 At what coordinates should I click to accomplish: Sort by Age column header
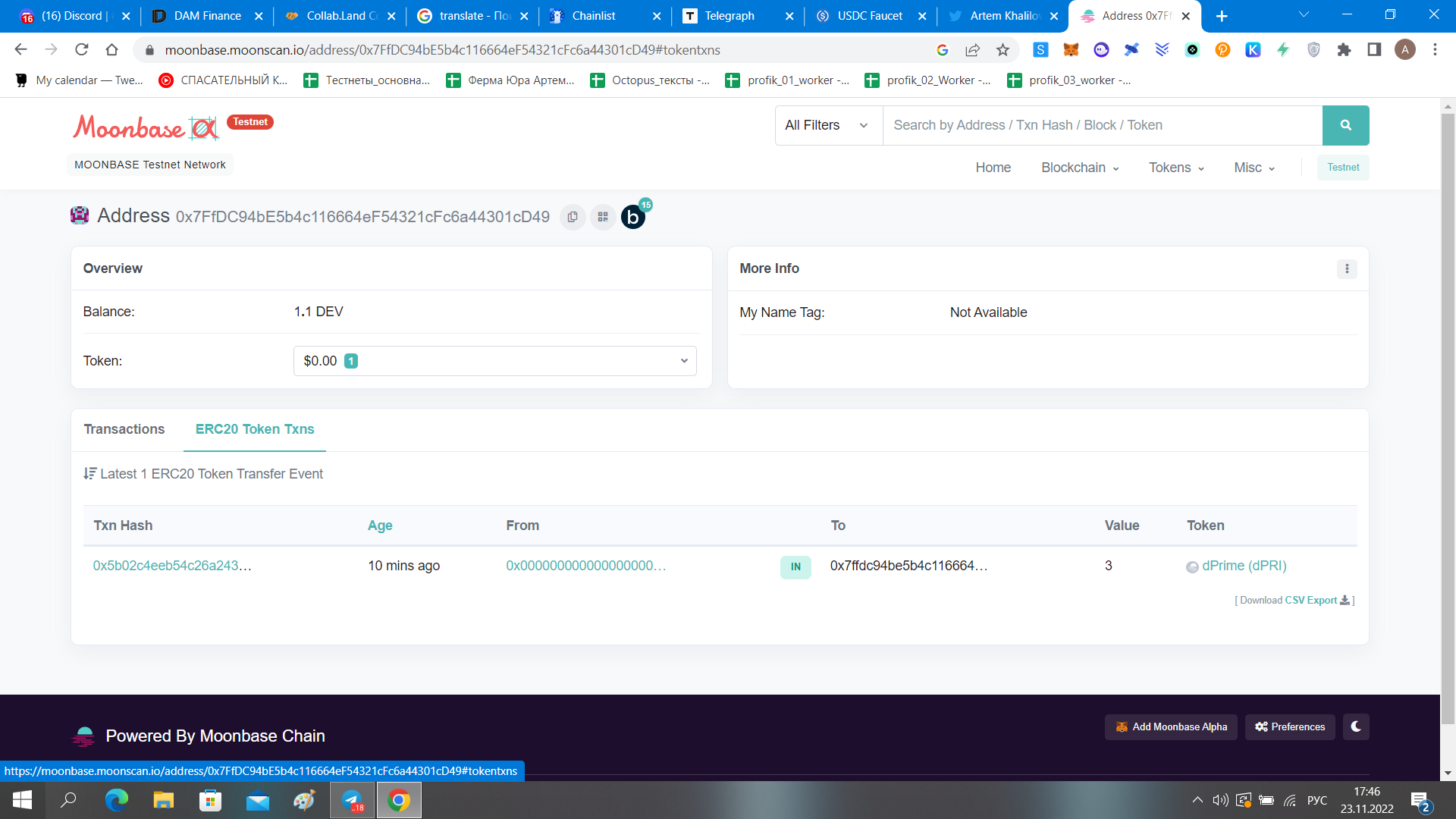380,526
